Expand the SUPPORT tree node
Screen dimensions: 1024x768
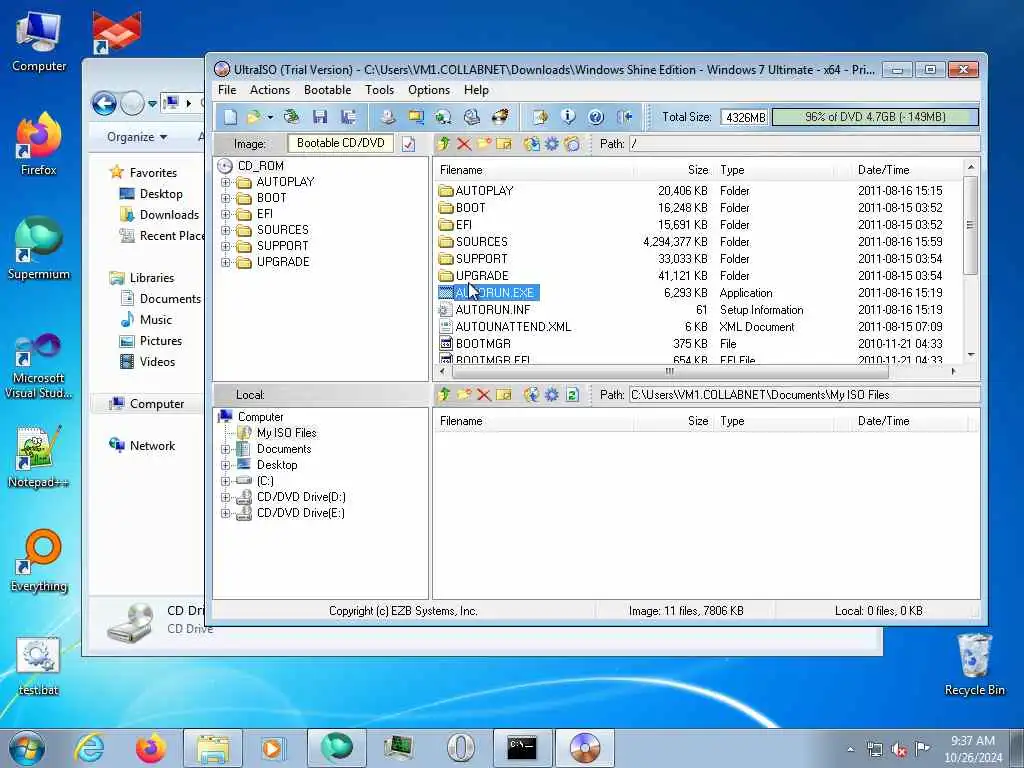tap(226, 246)
